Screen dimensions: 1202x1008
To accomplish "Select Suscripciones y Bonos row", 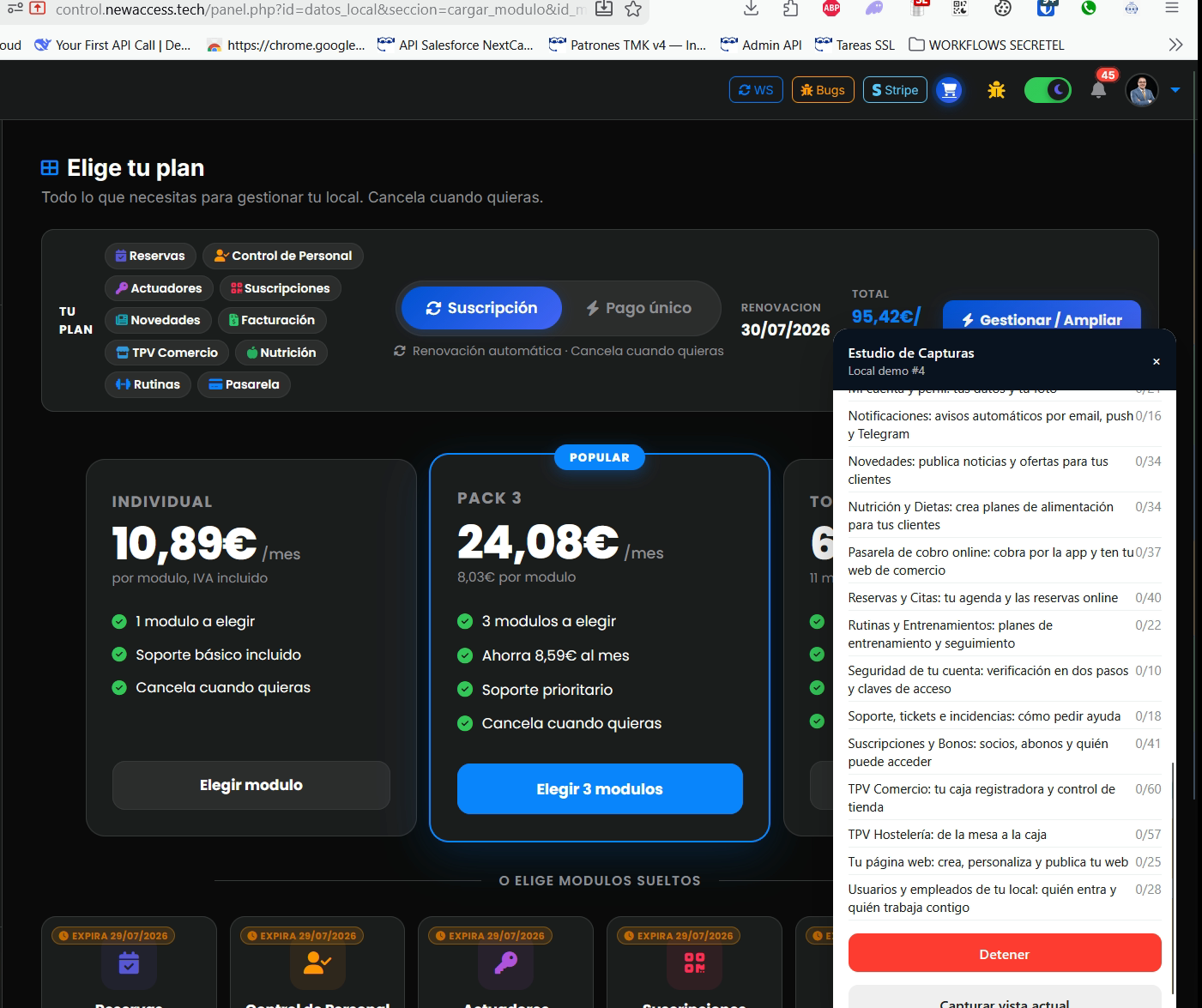I will tap(1004, 752).
